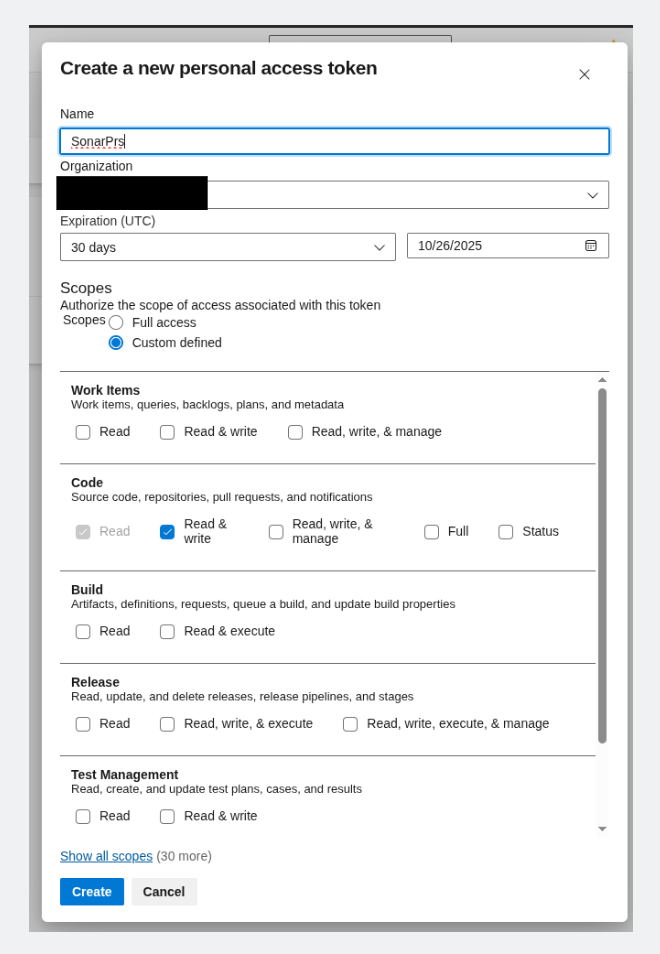Close the personal access token dialog
Screen dimensions: 660x954
click(x=584, y=75)
